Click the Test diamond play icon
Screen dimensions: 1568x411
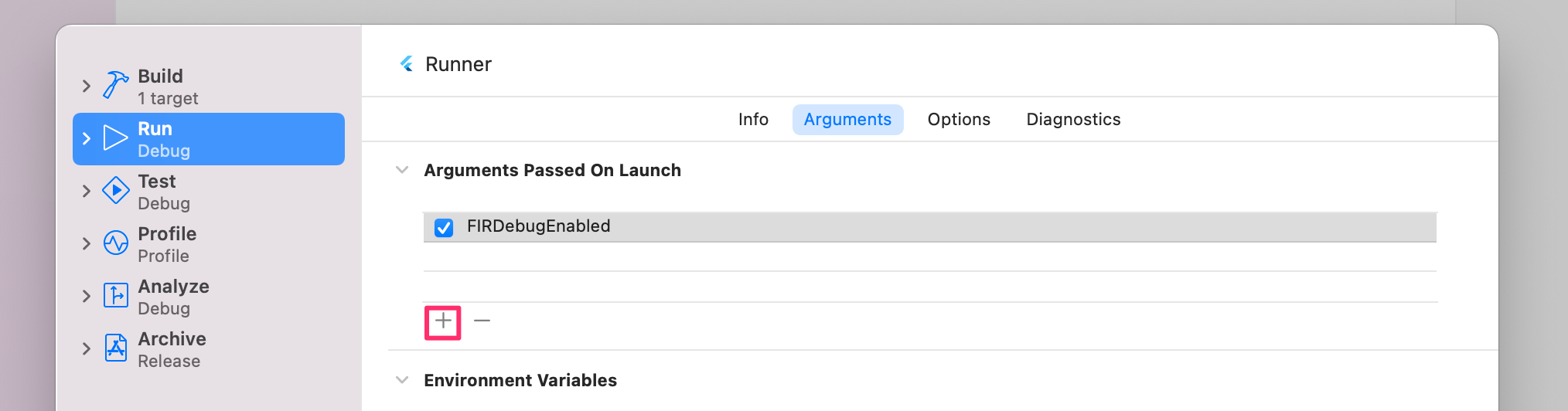tap(116, 191)
